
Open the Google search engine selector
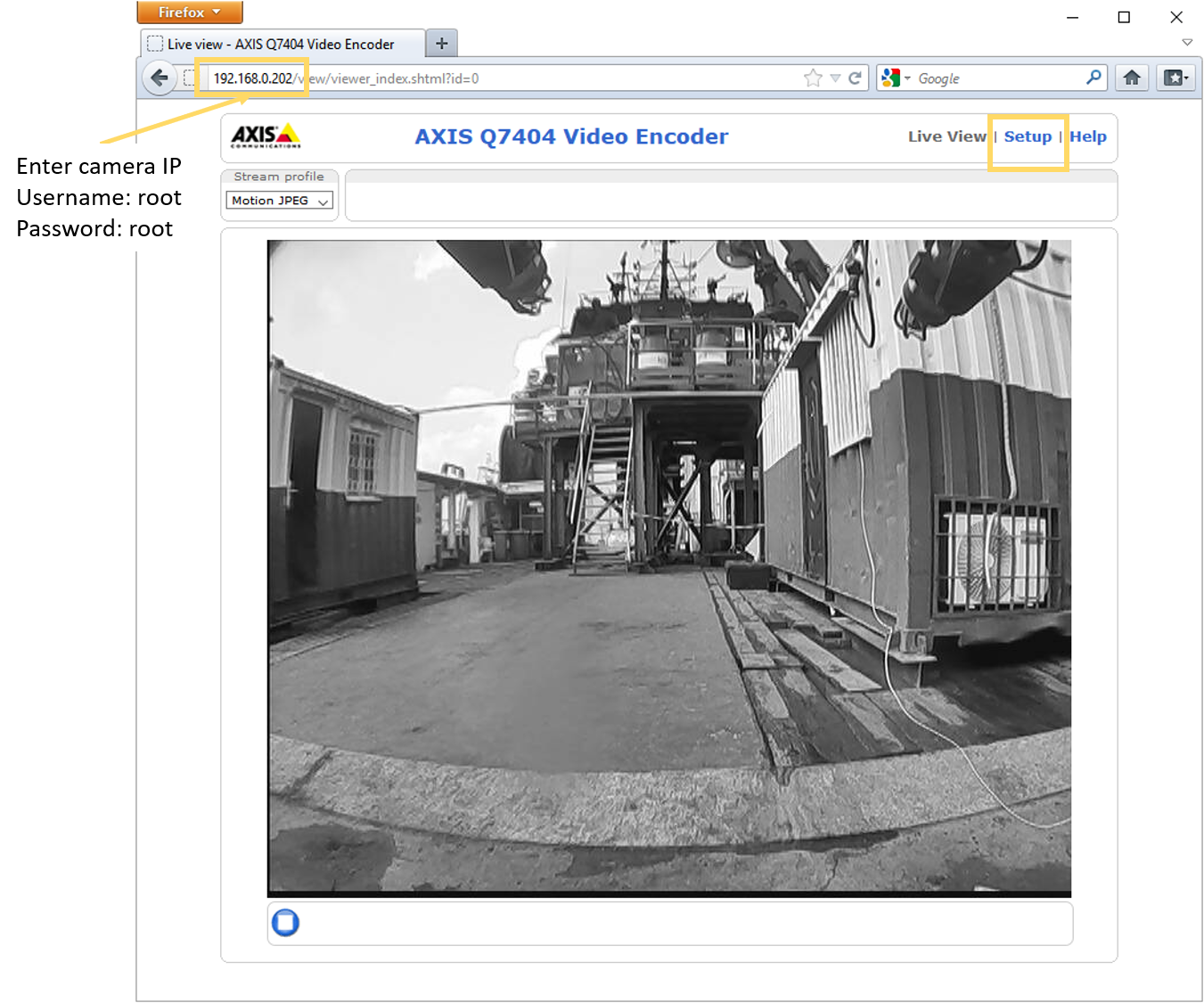point(895,78)
